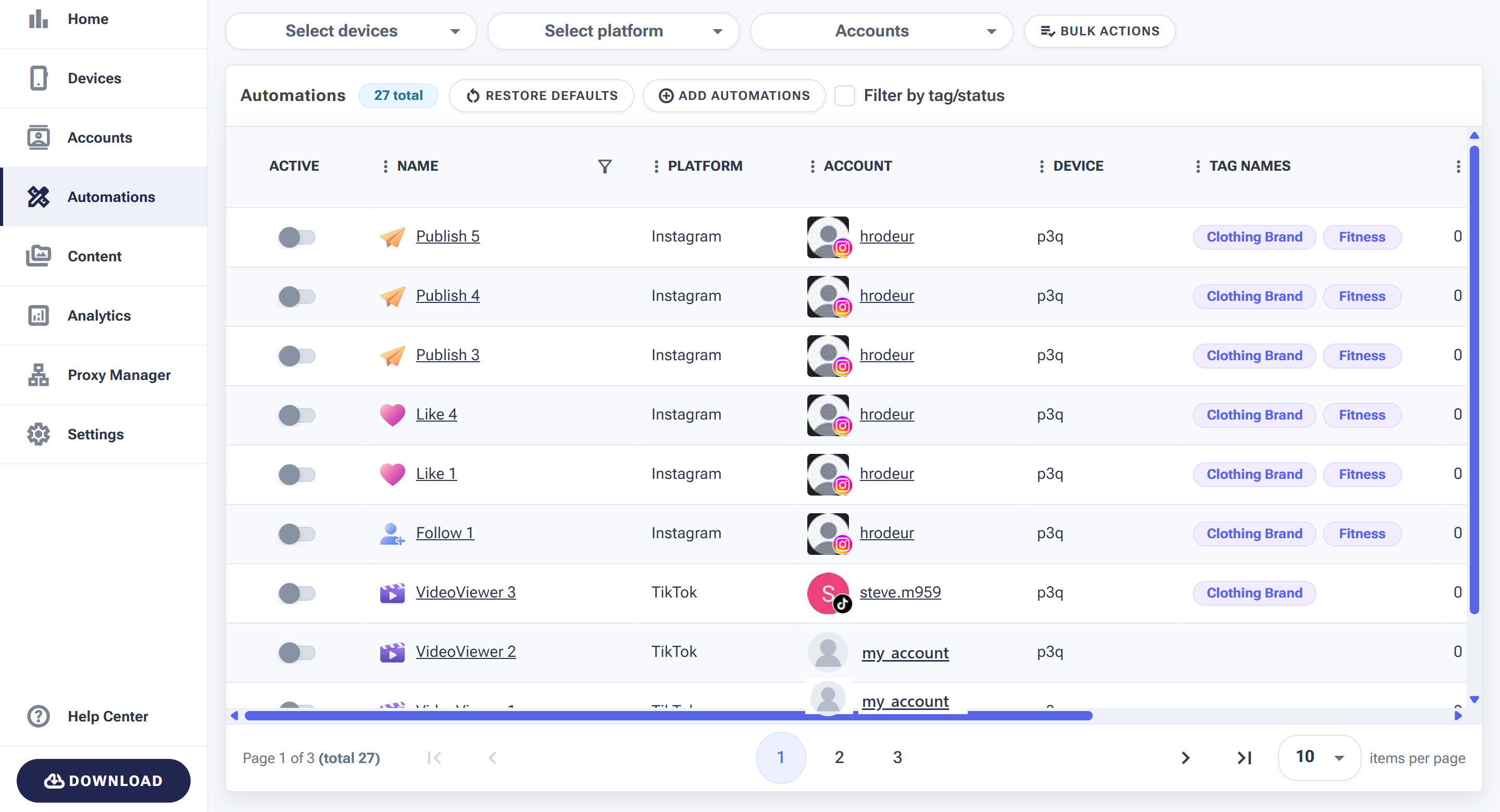Open the Accounts sidebar menu item
The width and height of the screenshot is (1500, 812).
104,137
